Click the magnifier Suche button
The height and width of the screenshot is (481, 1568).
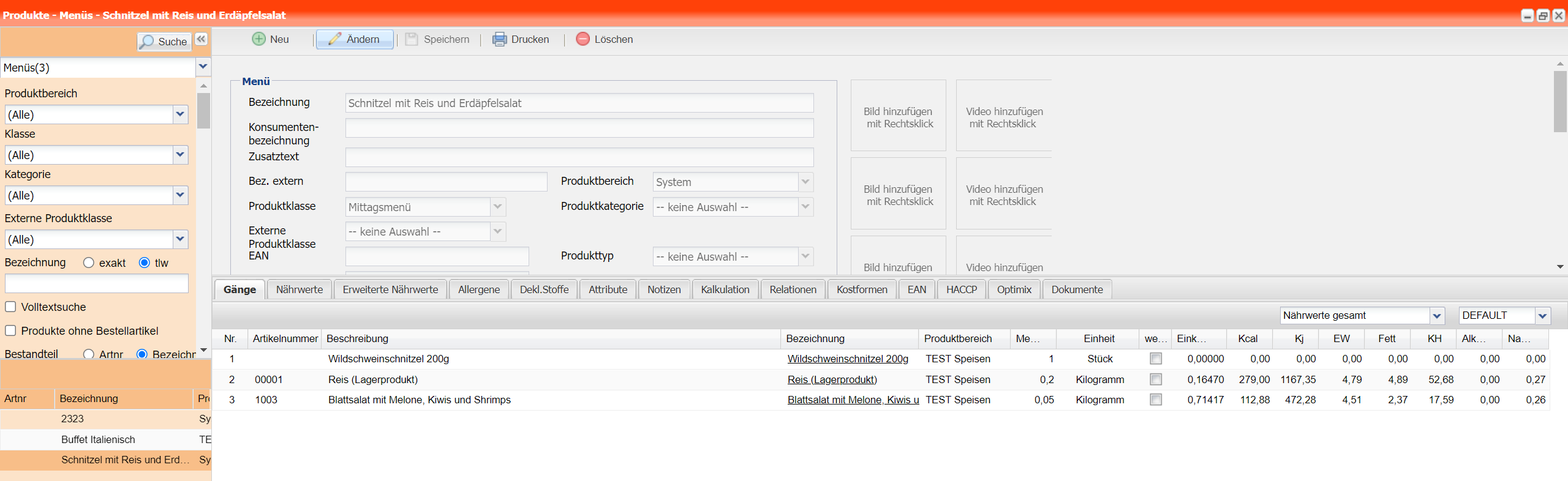(x=164, y=42)
